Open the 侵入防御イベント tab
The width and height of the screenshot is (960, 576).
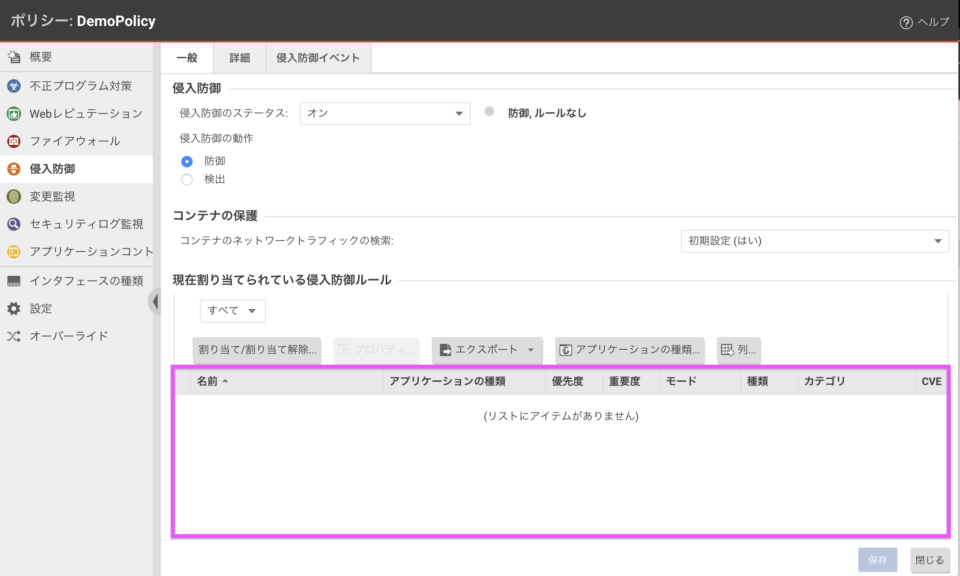pos(316,57)
